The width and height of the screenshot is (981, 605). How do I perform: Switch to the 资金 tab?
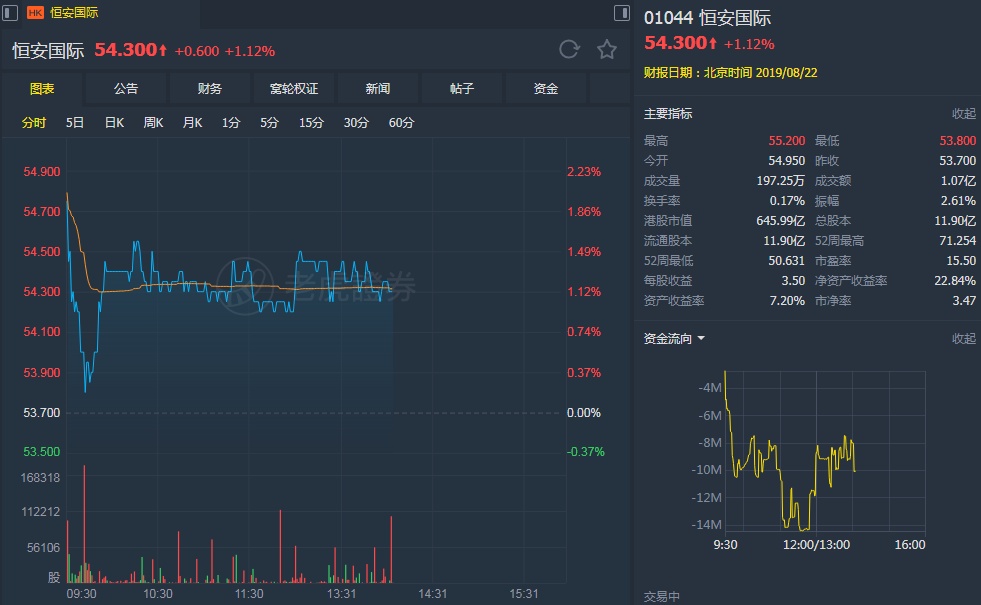[546, 89]
